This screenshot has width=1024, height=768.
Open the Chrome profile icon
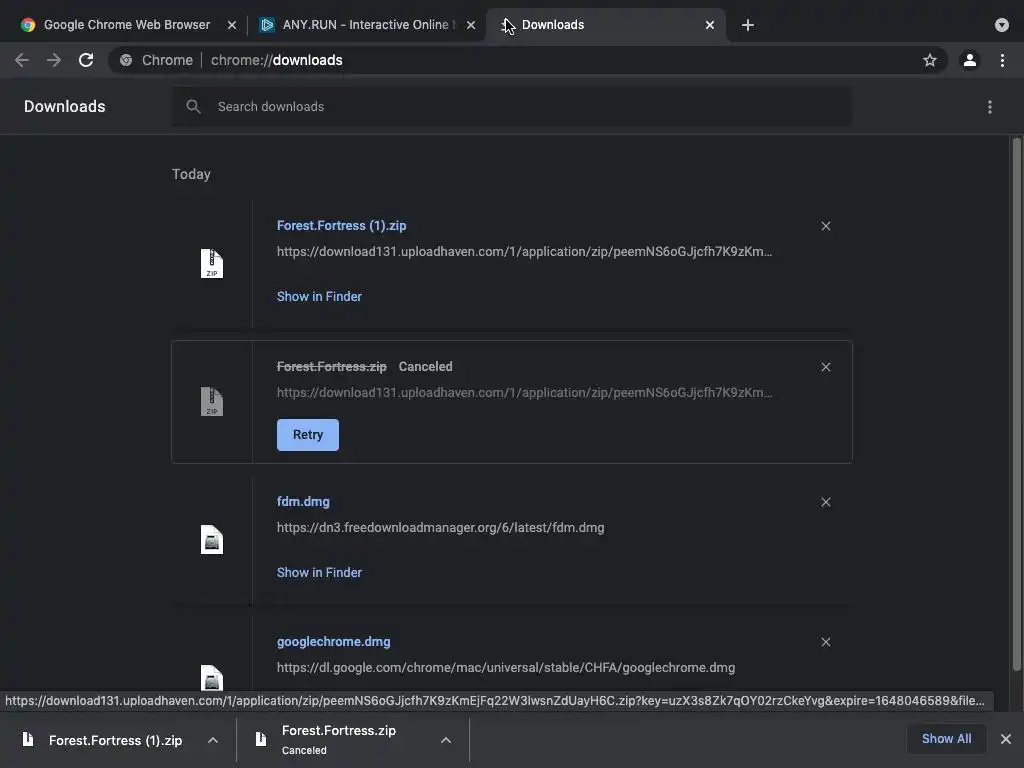point(969,60)
